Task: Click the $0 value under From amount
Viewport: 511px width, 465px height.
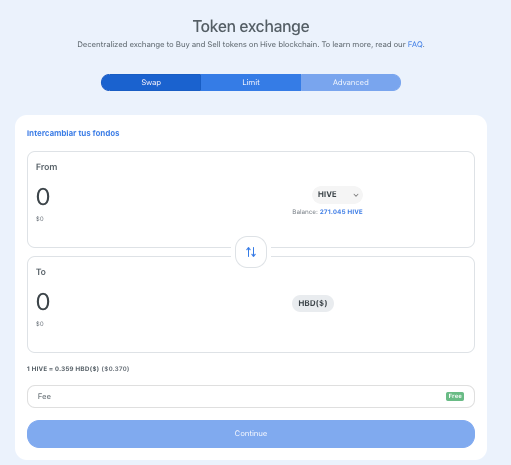Action: point(40,219)
